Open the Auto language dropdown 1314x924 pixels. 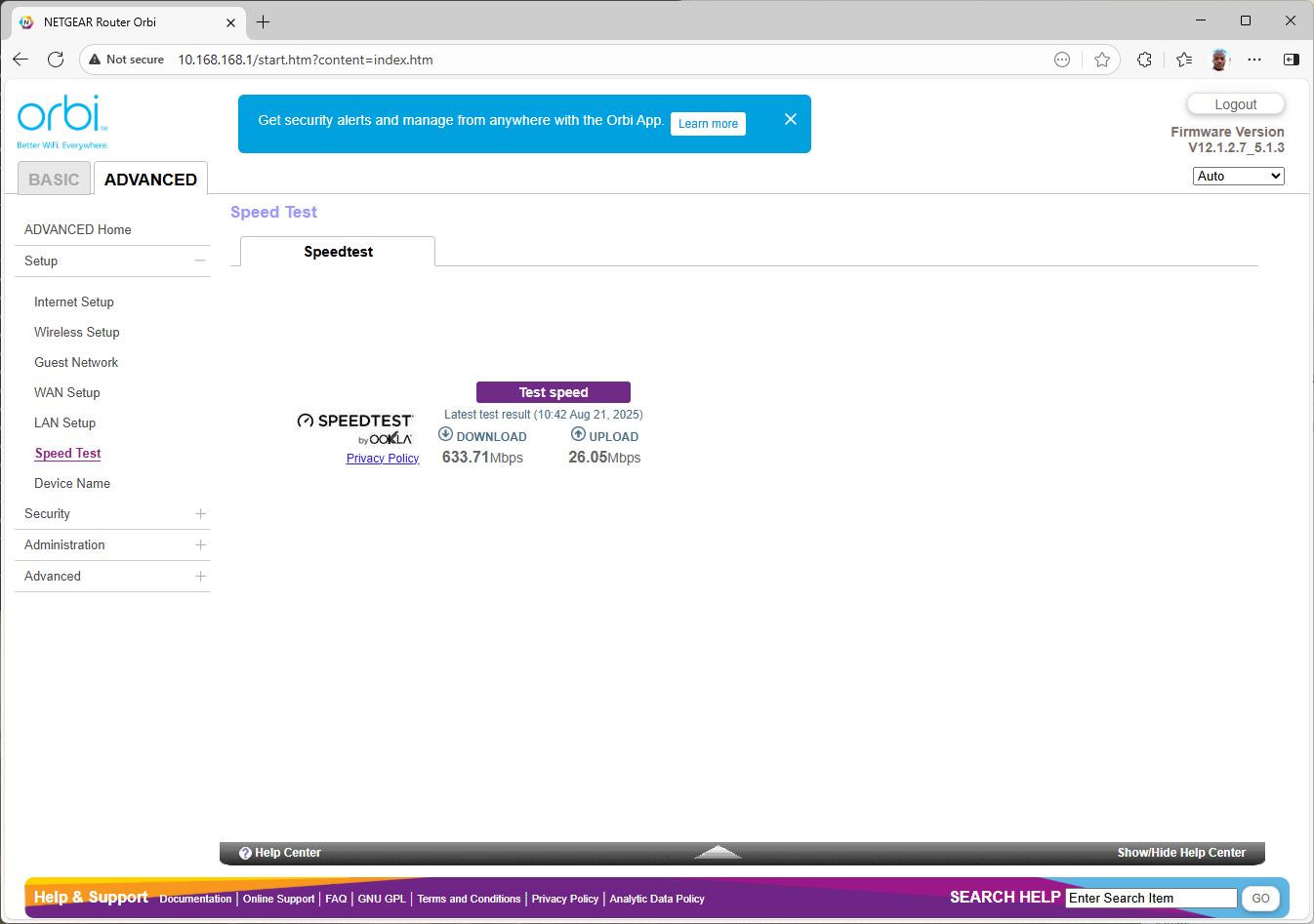[x=1238, y=176]
